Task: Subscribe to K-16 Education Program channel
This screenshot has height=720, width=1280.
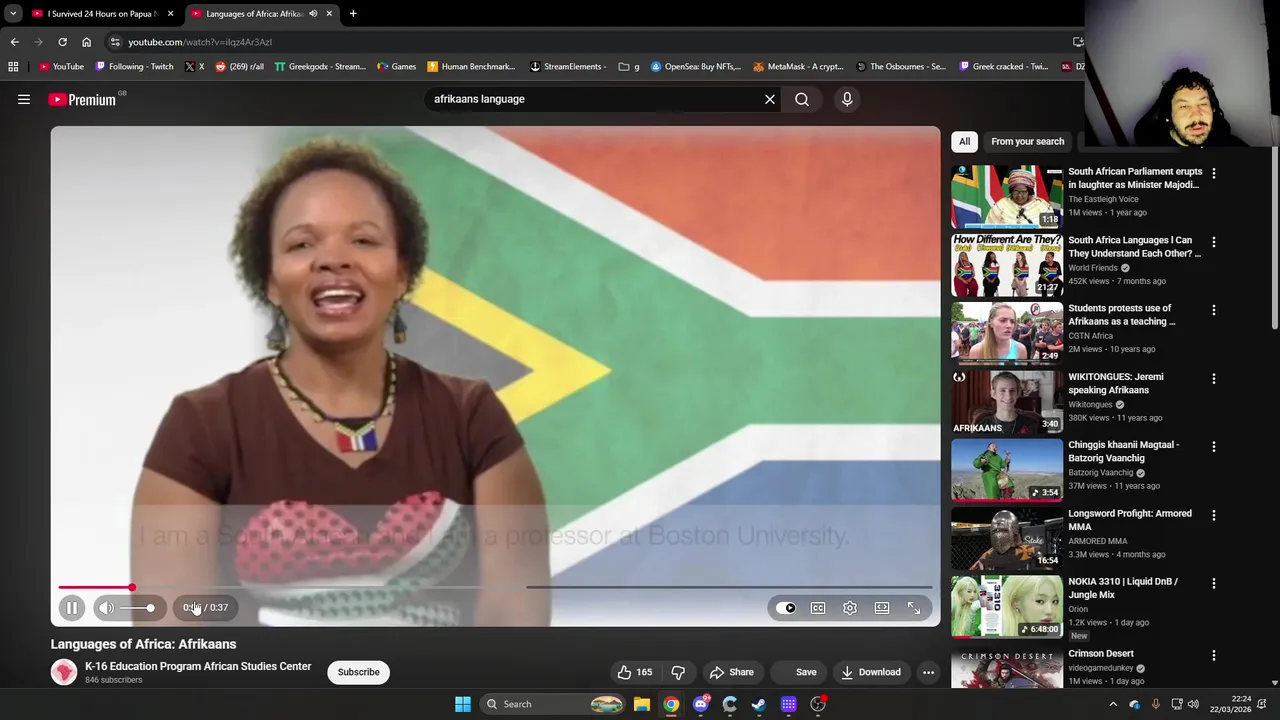Action: tap(358, 672)
